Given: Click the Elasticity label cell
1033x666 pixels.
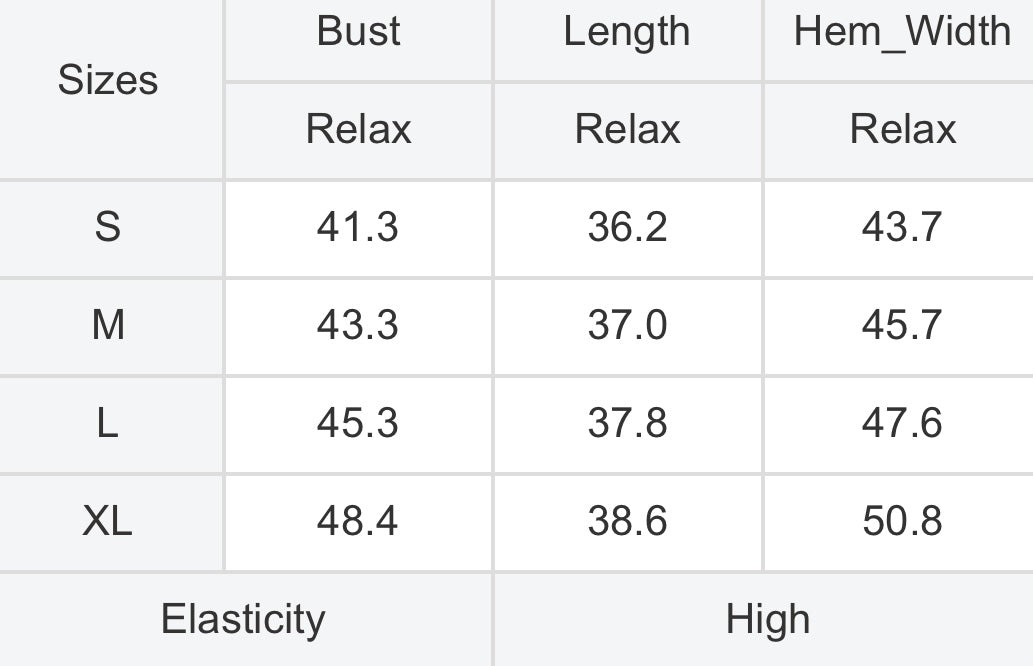Looking at the screenshot, I should tap(244, 619).
